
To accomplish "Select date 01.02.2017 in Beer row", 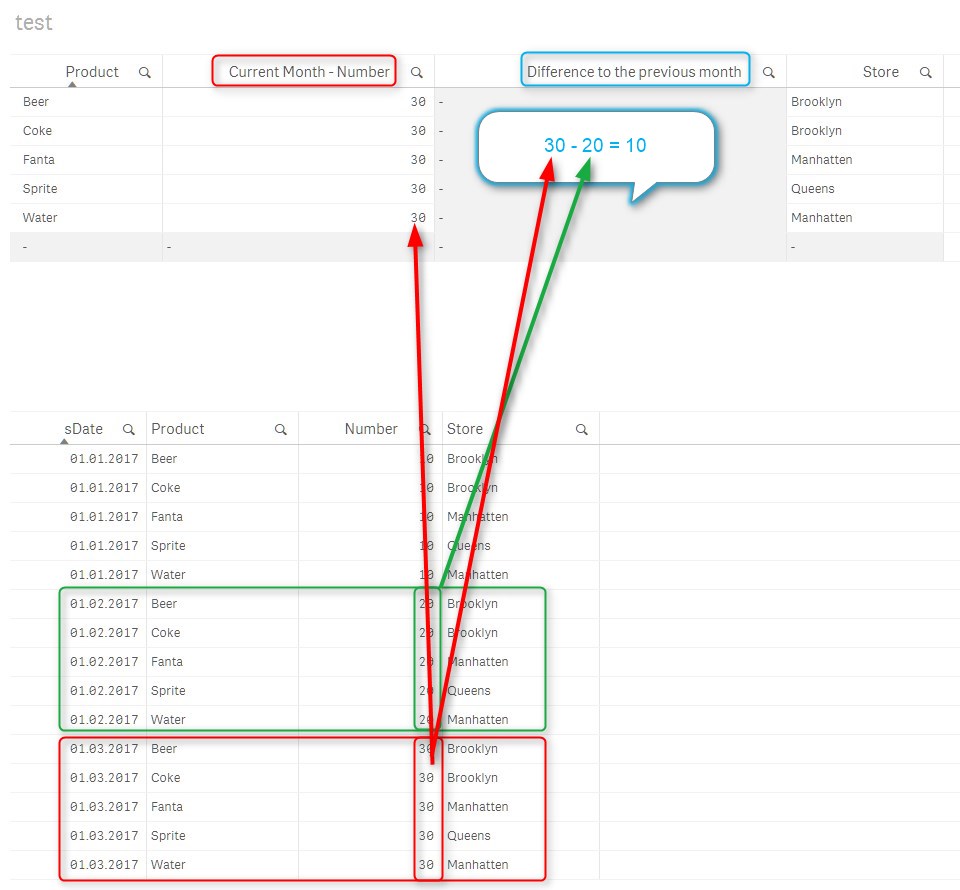I will [x=104, y=604].
